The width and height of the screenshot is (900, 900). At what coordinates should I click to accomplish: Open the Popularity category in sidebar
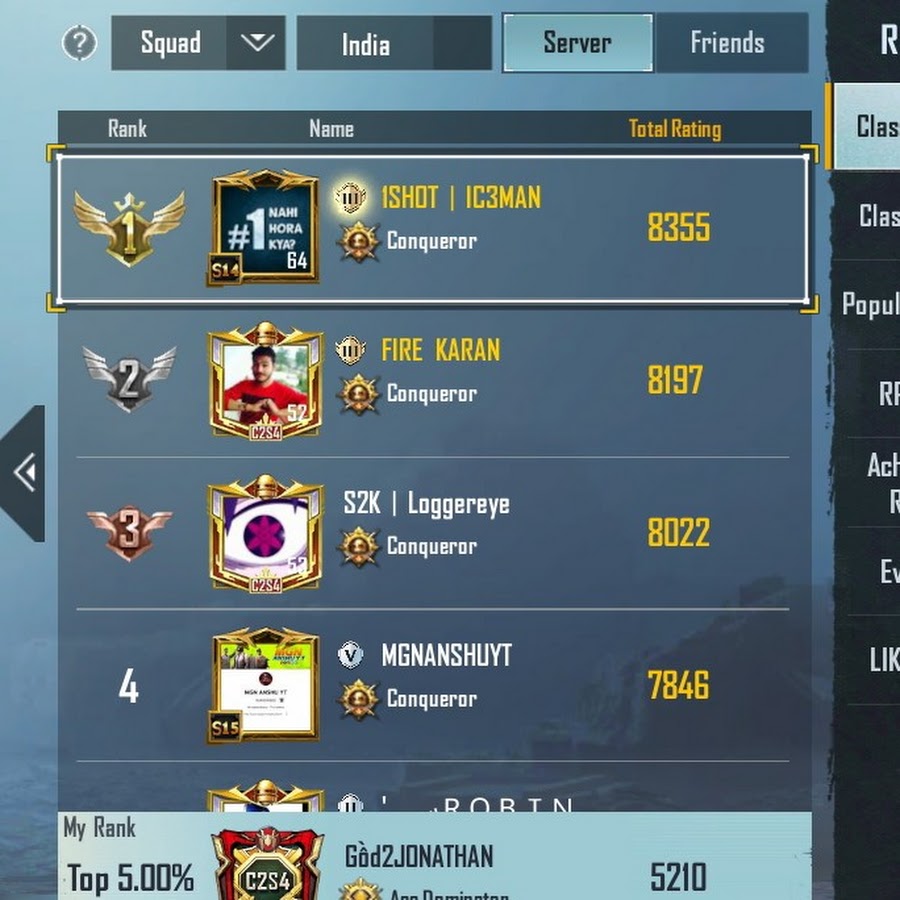(868, 304)
